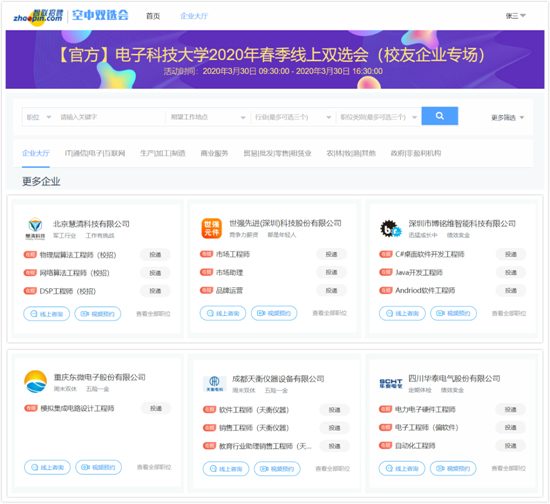Click 视频预约 for 成都天衡仪器设备
Screen dimensions: 550x504
[277, 469]
